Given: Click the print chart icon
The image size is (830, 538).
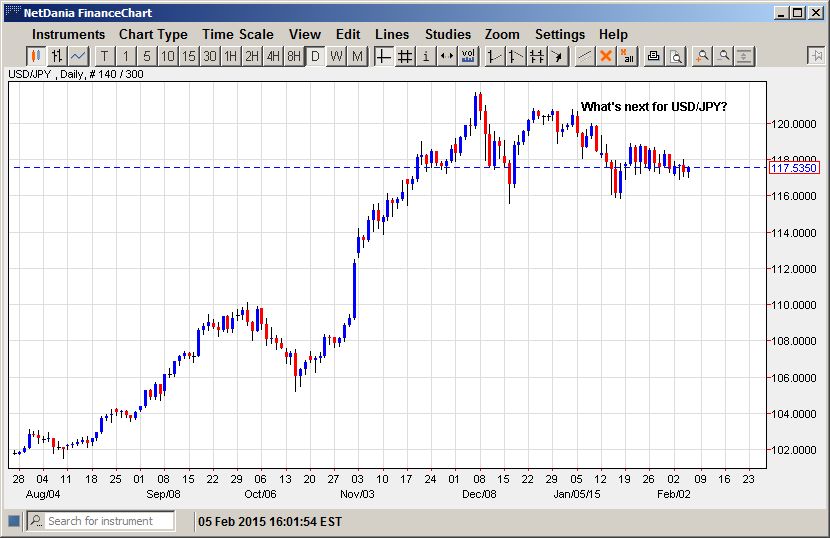Looking at the screenshot, I should 654,56.
